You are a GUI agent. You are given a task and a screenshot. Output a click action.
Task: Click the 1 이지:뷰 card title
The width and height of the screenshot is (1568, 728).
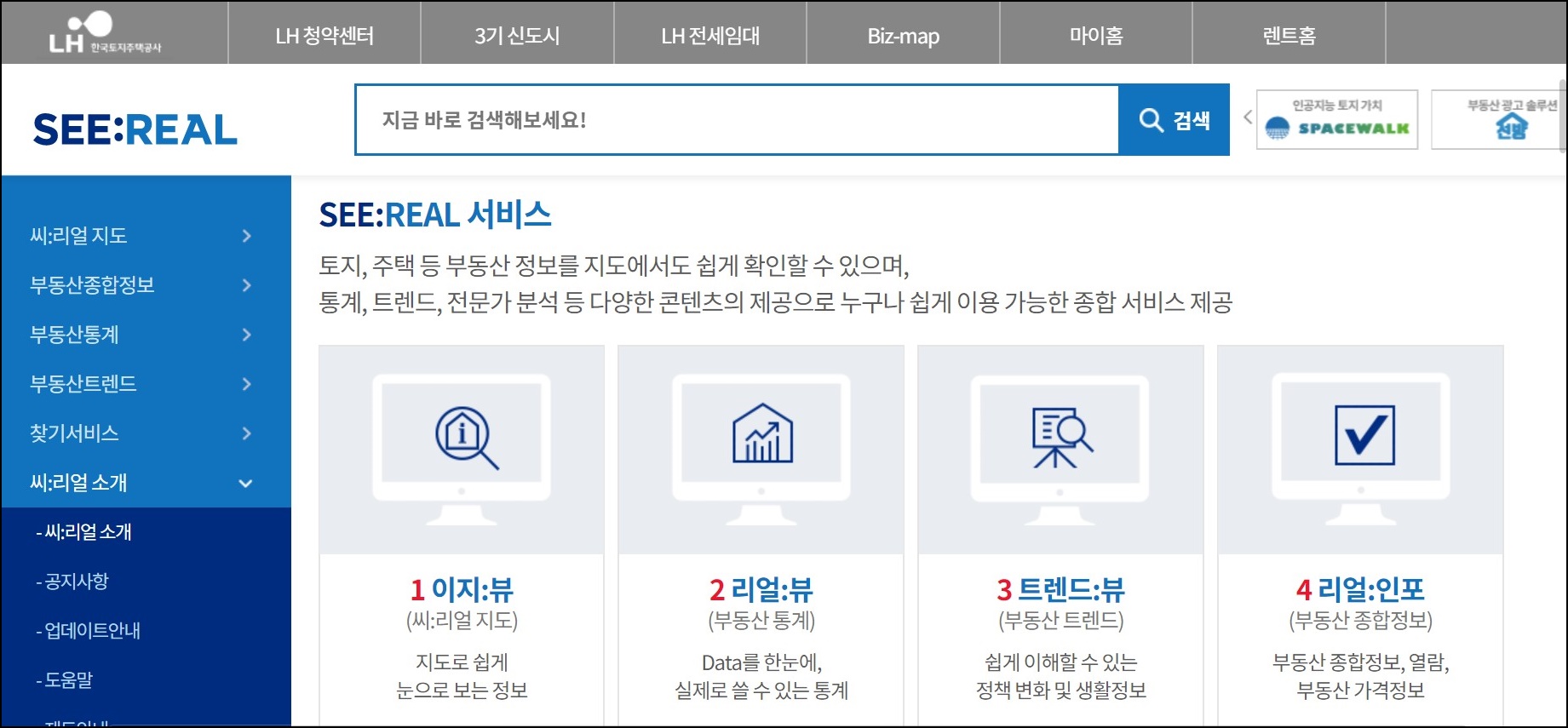(462, 589)
